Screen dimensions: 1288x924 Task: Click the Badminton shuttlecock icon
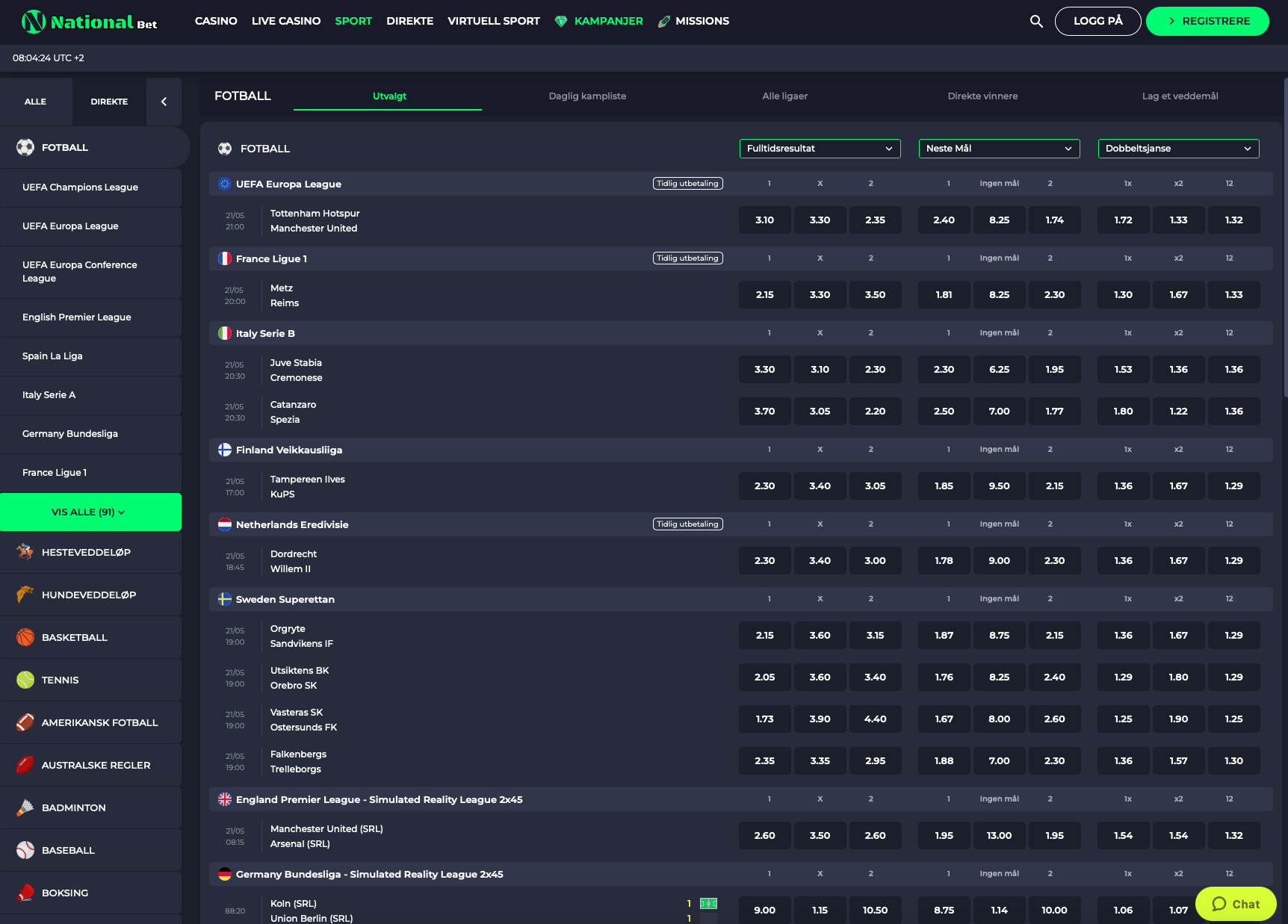point(25,807)
